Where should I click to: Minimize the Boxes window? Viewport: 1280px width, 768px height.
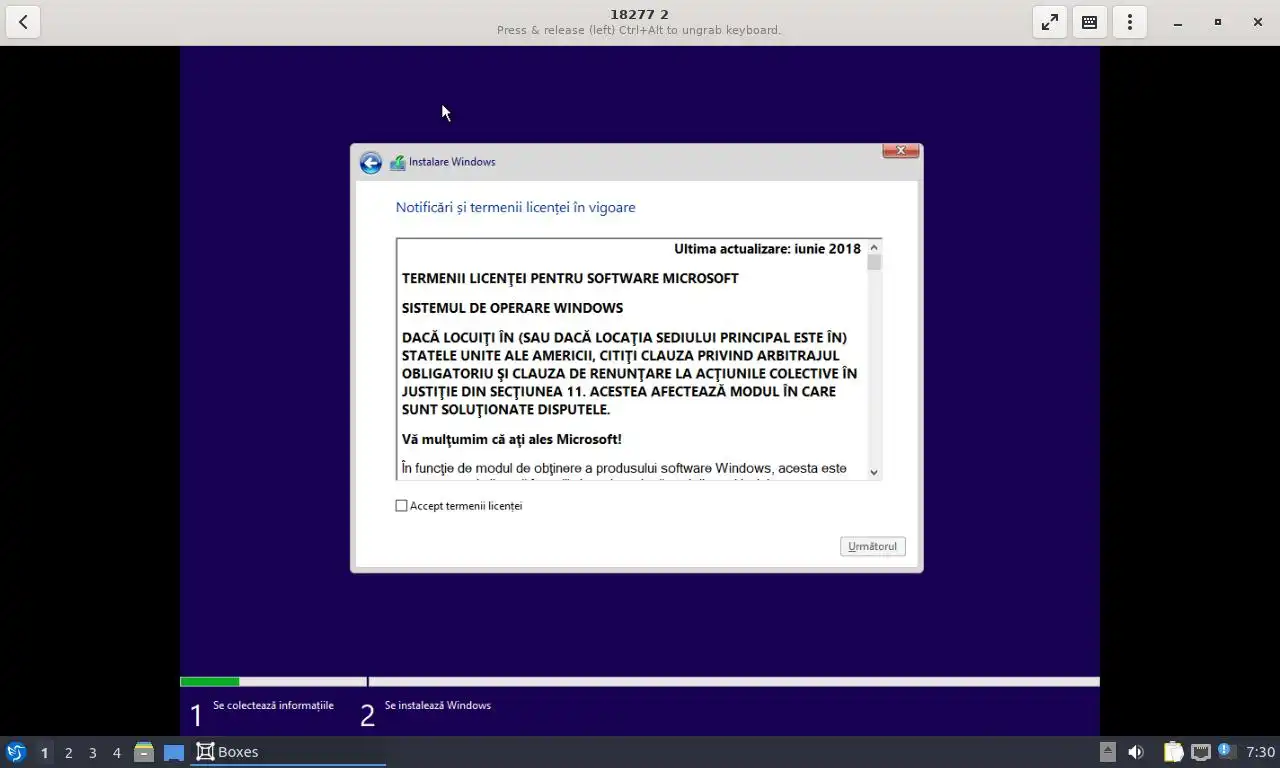point(1178,22)
